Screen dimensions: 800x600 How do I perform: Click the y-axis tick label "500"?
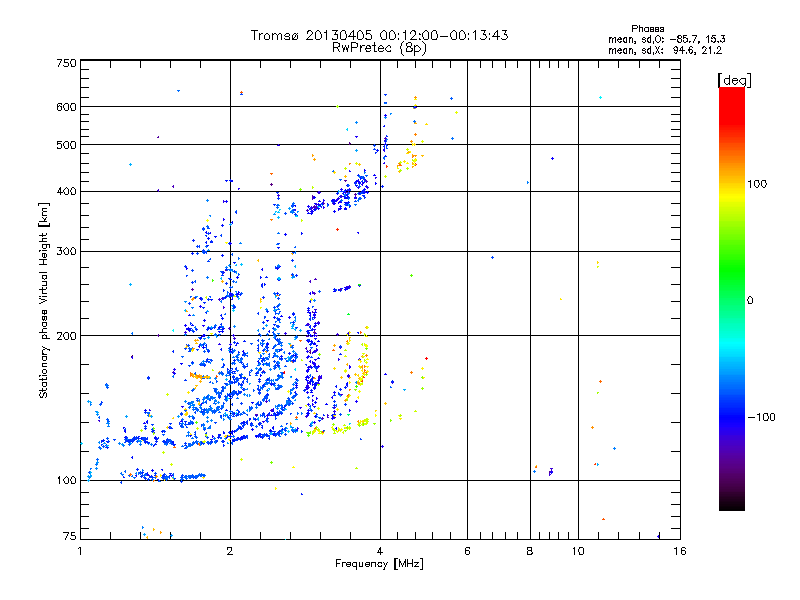(66, 145)
